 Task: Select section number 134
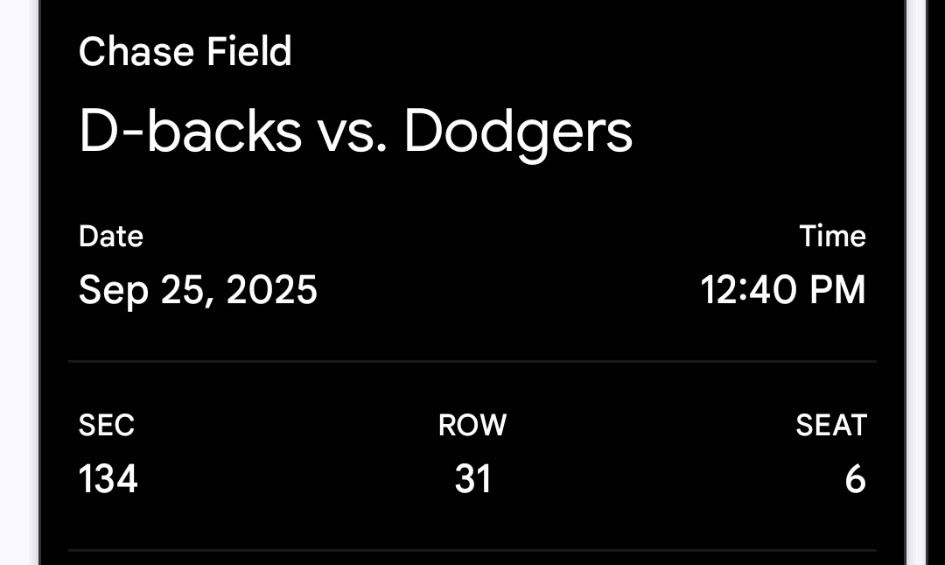108,479
